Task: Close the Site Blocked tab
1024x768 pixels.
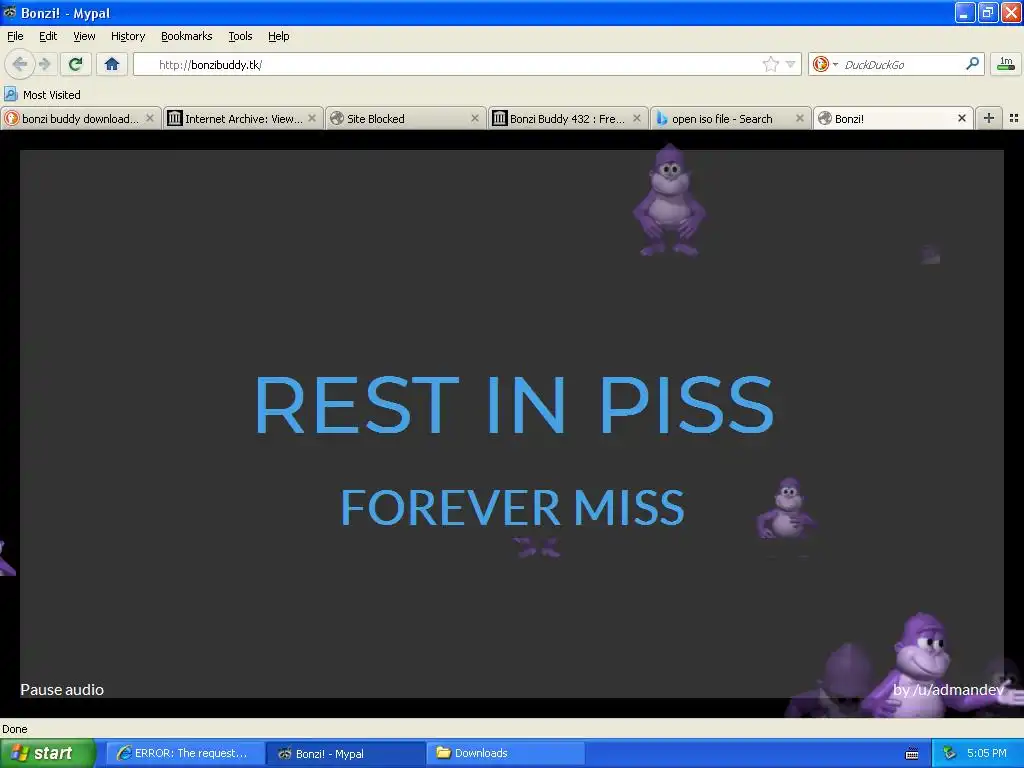Action: tap(475, 118)
